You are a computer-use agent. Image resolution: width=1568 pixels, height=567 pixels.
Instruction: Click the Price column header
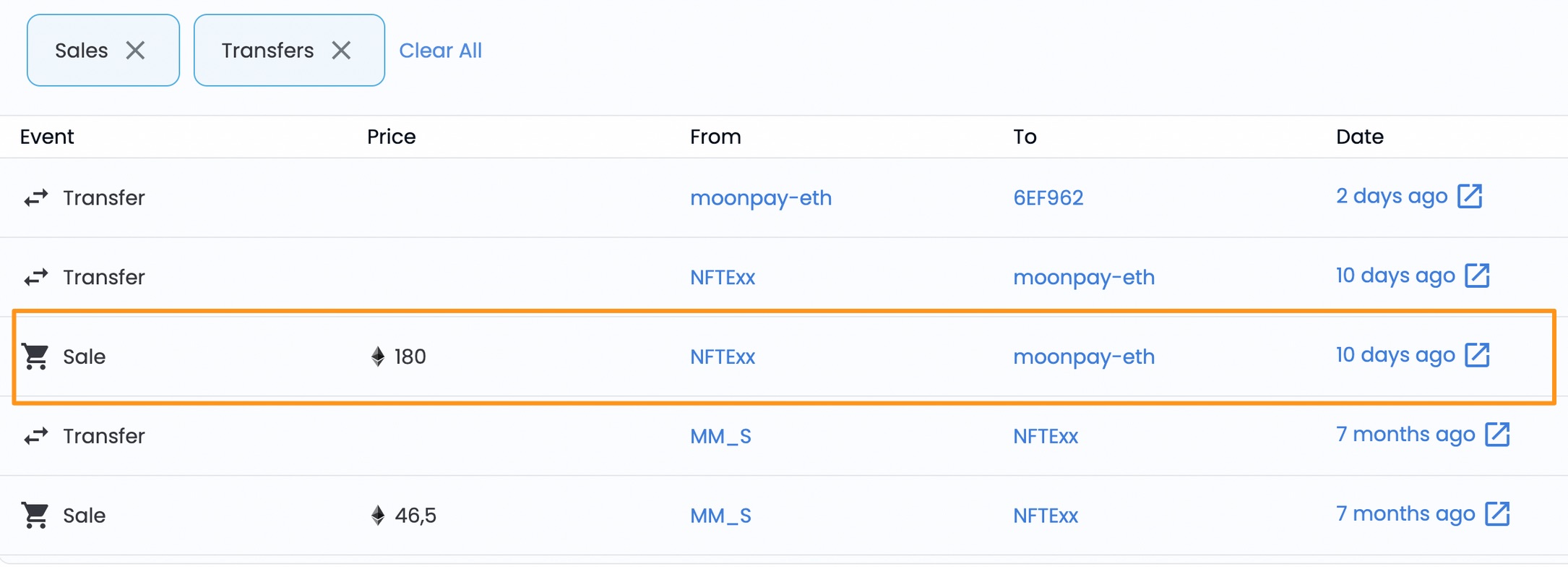click(x=391, y=137)
